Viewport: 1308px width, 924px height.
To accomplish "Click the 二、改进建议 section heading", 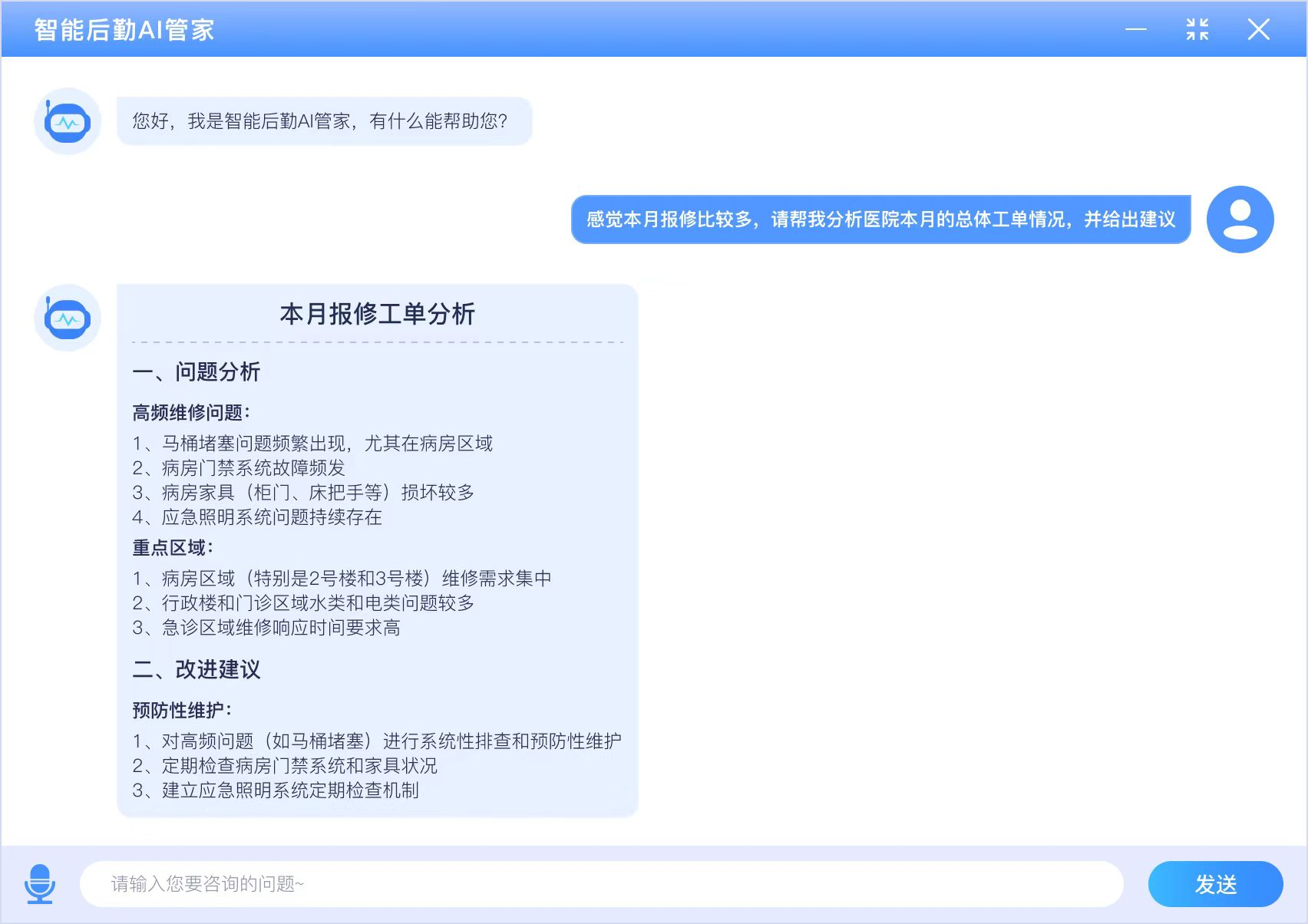I will coord(197,670).
